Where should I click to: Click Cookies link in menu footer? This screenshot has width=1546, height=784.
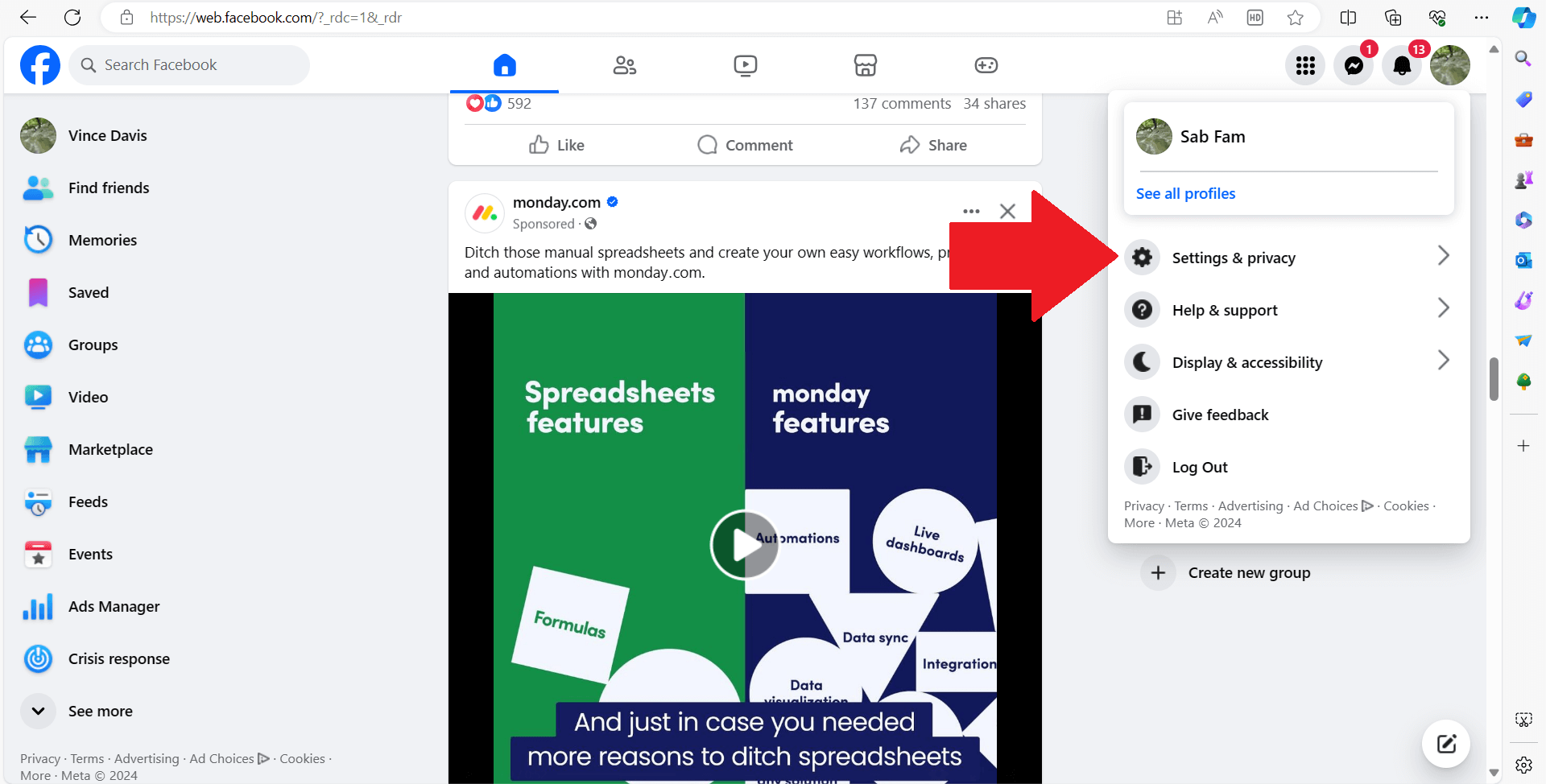tap(1406, 506)
